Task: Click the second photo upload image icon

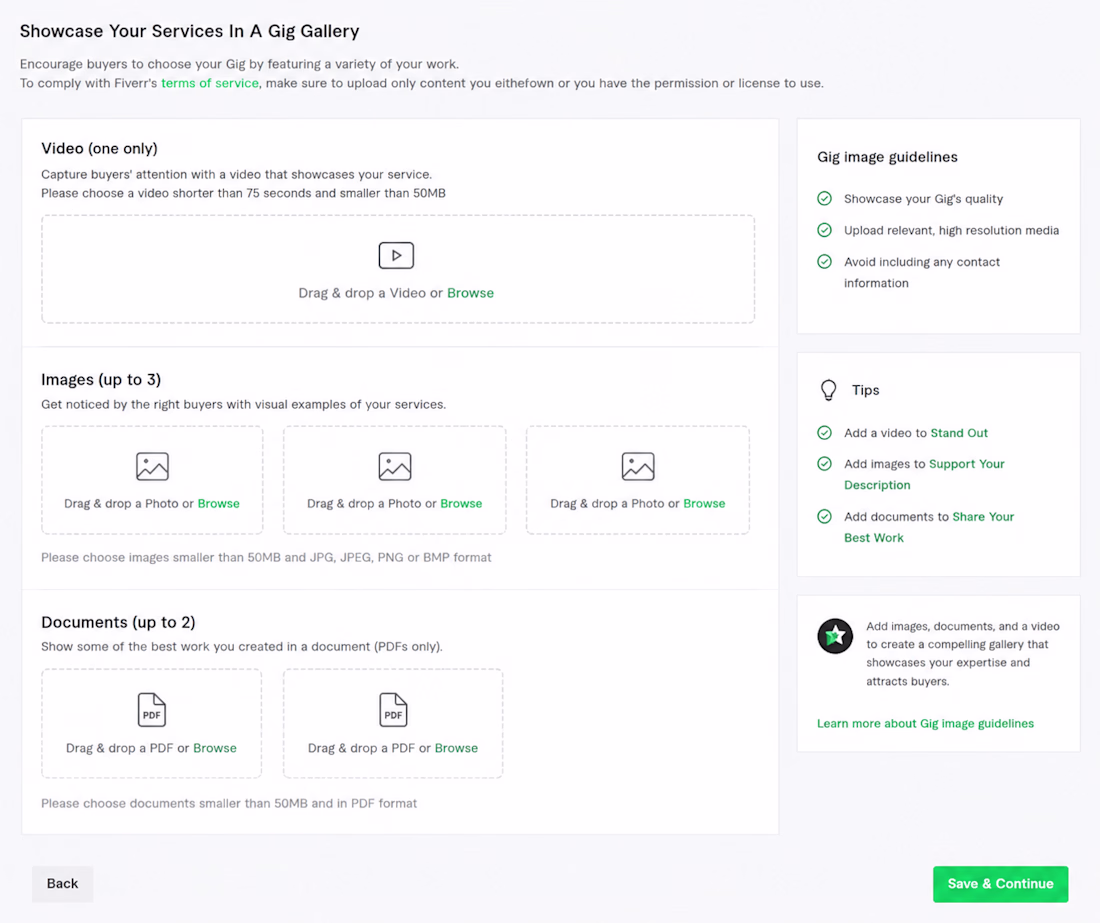Action: [395, 466]
